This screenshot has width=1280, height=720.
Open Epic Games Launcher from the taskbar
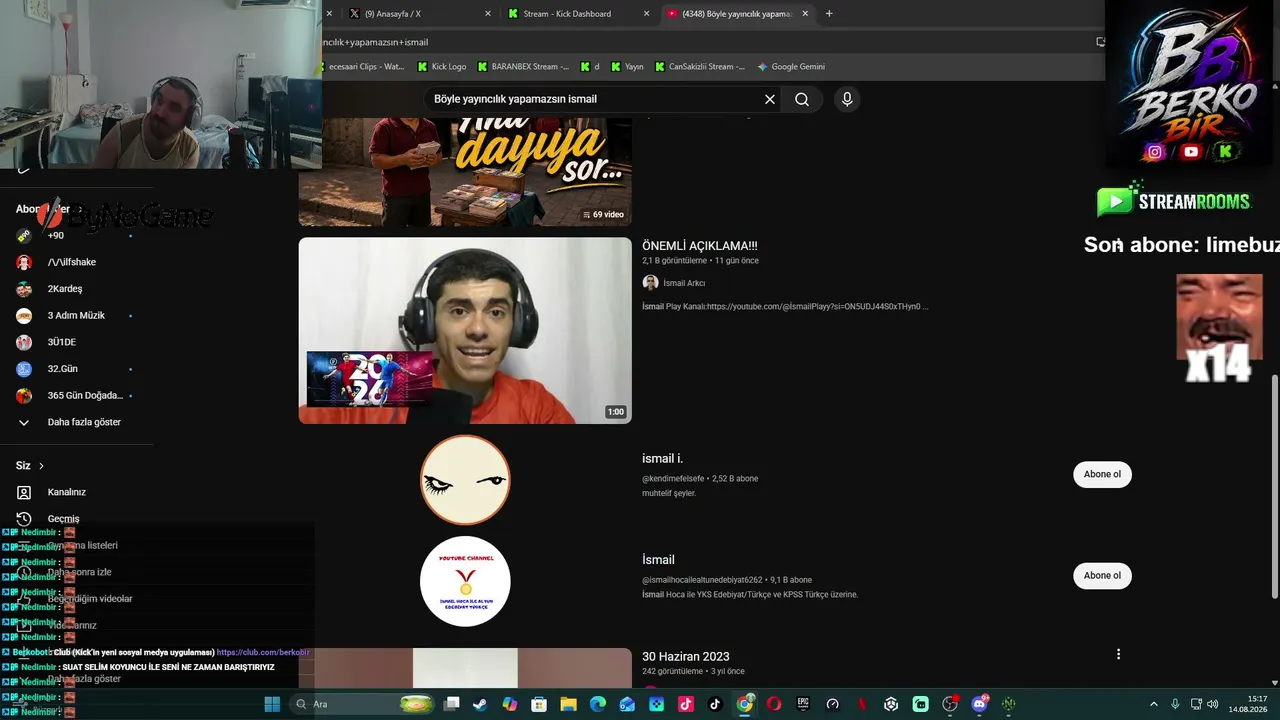(803, 704)
